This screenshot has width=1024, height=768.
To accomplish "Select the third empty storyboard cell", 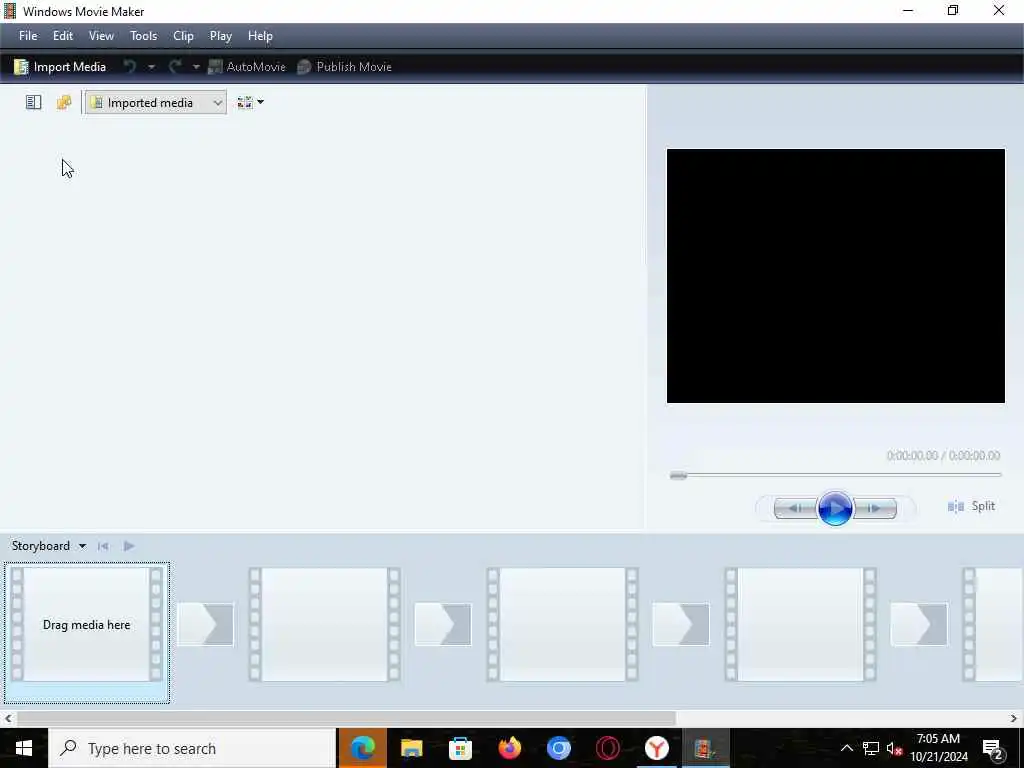I will point(562,625).
